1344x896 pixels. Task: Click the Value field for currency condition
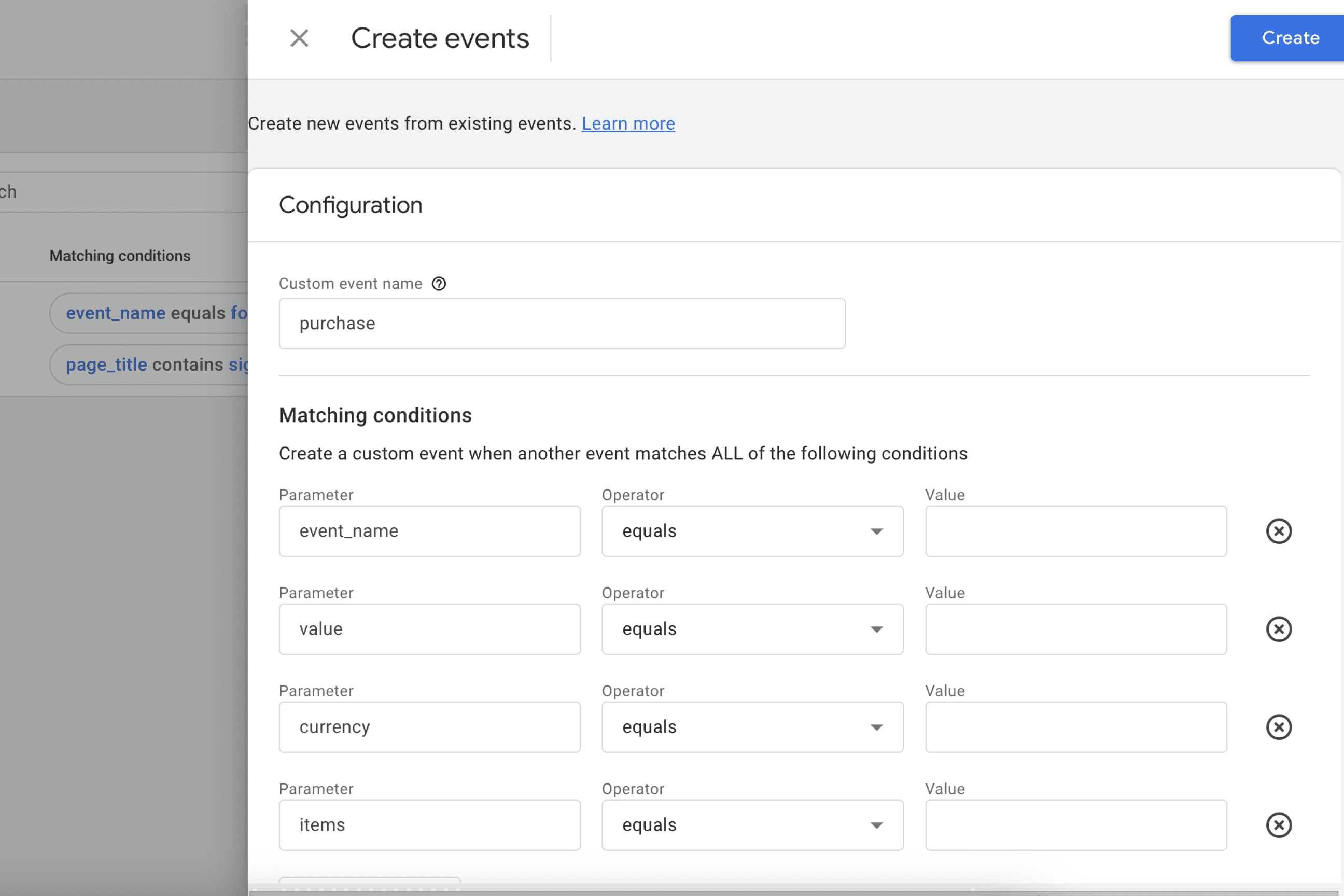(x=1075, y=727)
